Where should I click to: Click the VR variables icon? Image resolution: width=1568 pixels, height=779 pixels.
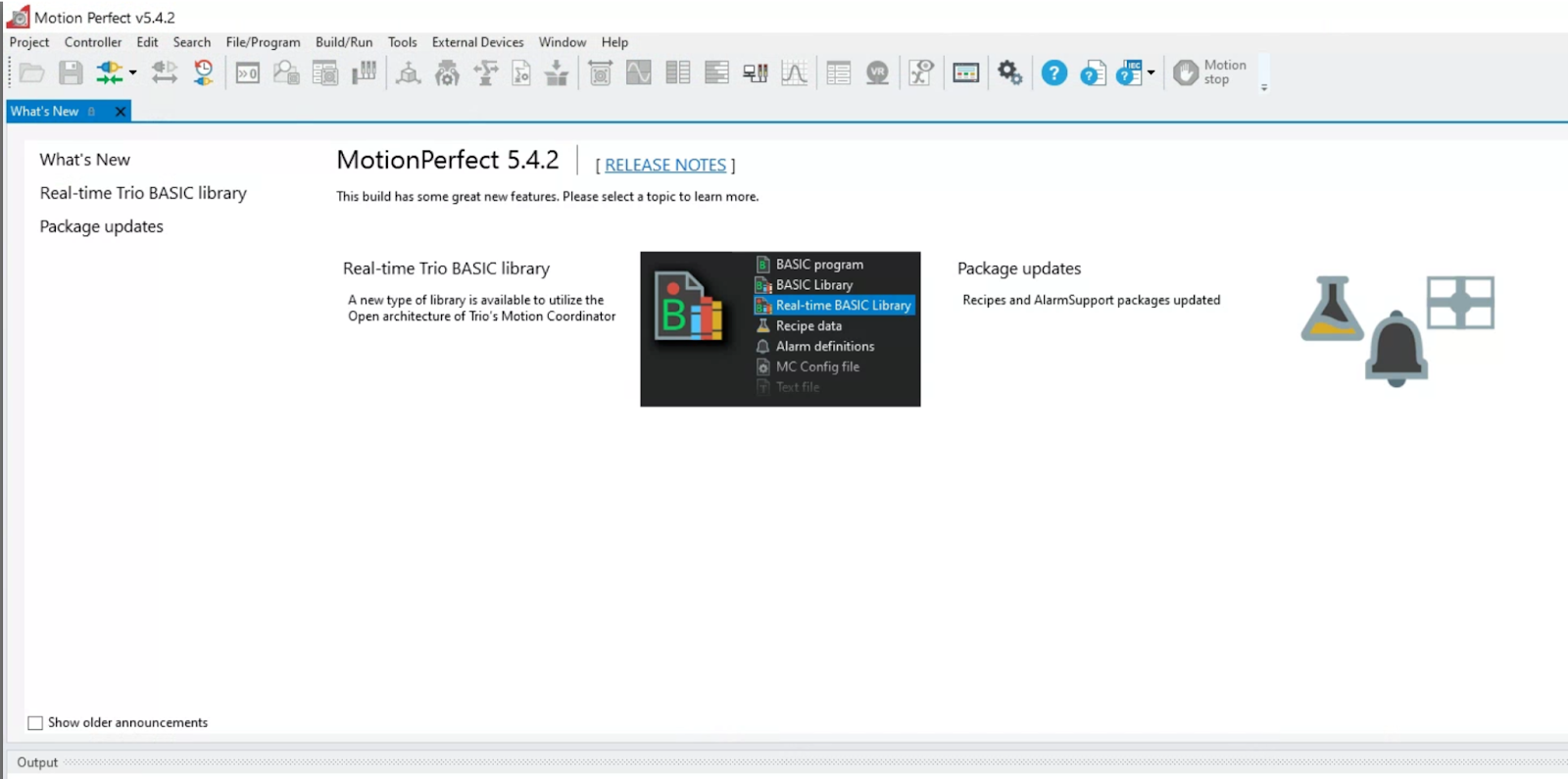(x=878, y=73)
